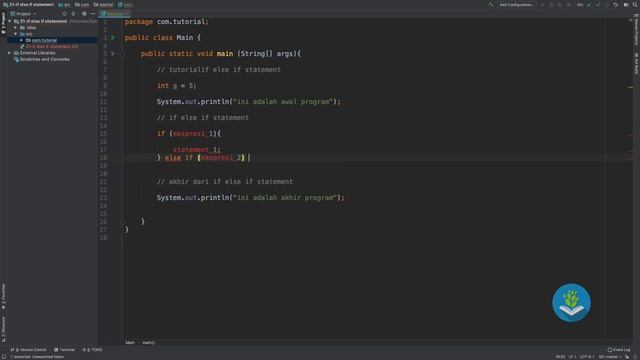Click the Build project hammer icon

coord(491,4)
